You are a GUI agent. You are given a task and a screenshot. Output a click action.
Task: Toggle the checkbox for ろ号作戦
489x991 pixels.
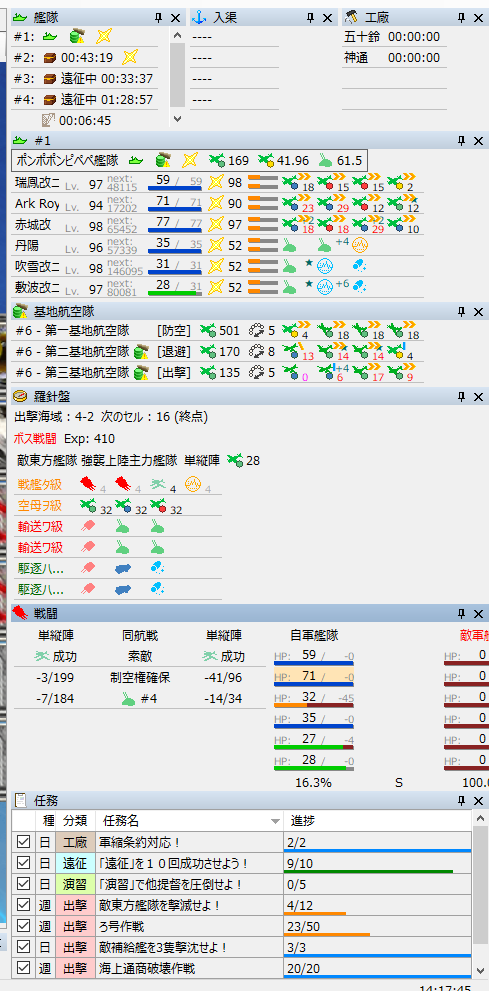(x=23, y=925)
